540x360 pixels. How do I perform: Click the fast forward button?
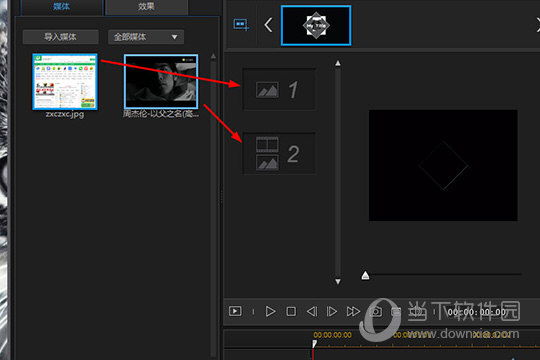(353, 311)
